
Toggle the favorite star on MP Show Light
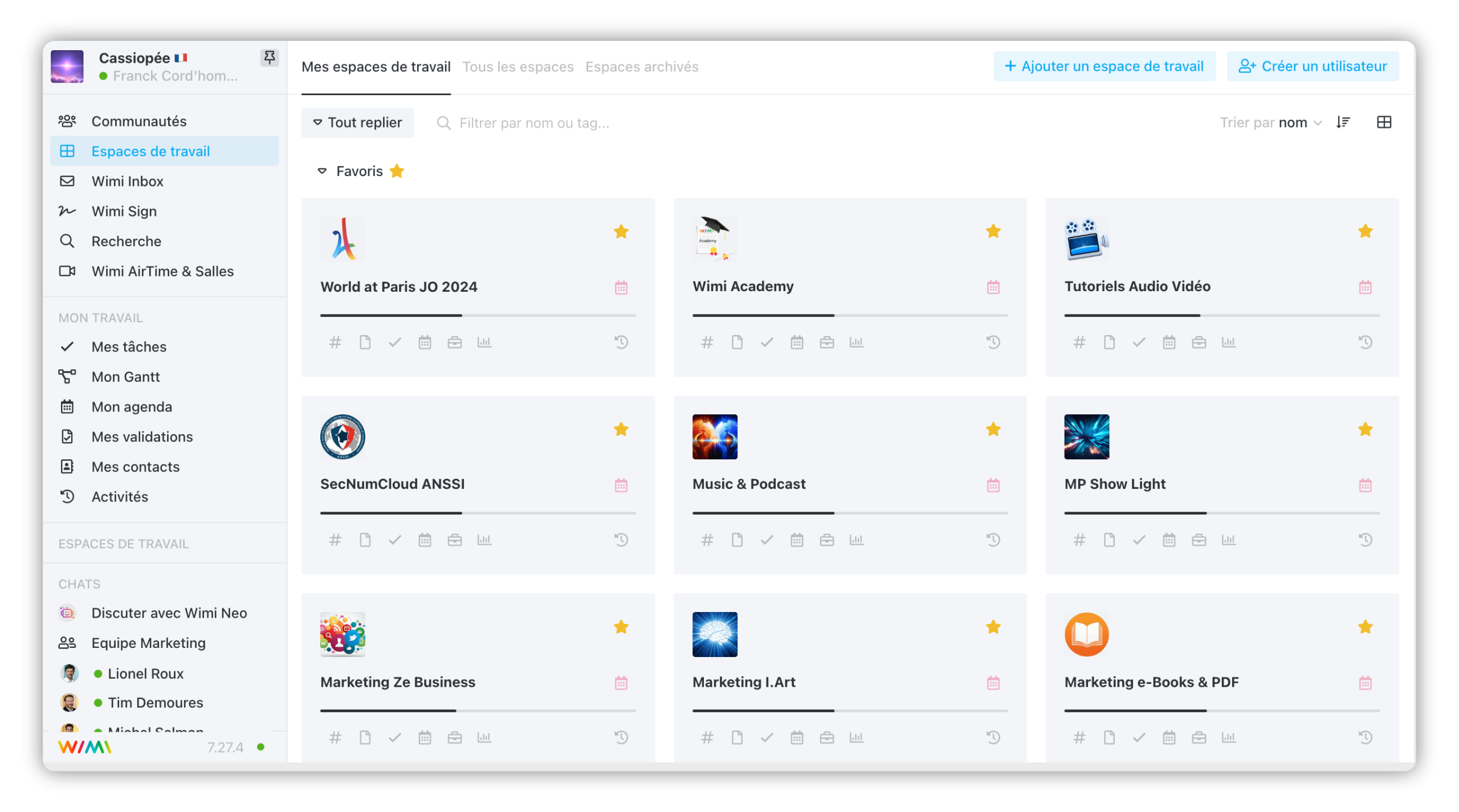pos(1365,430)
